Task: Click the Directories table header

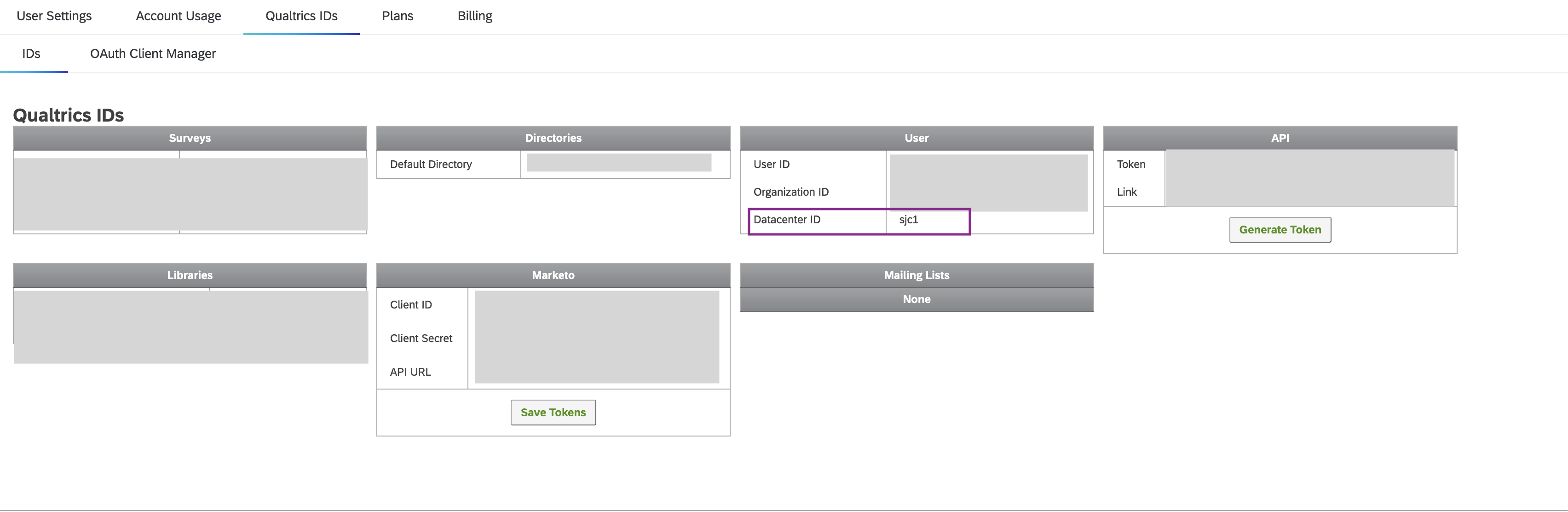Action: [553, 138]
